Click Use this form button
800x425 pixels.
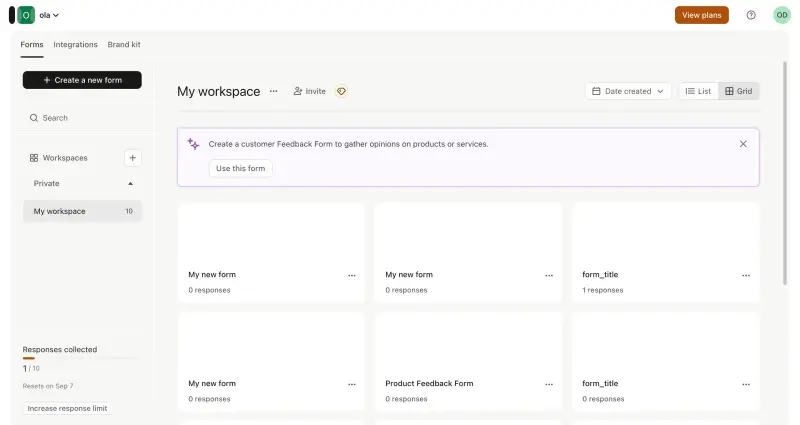click(240, 168)
